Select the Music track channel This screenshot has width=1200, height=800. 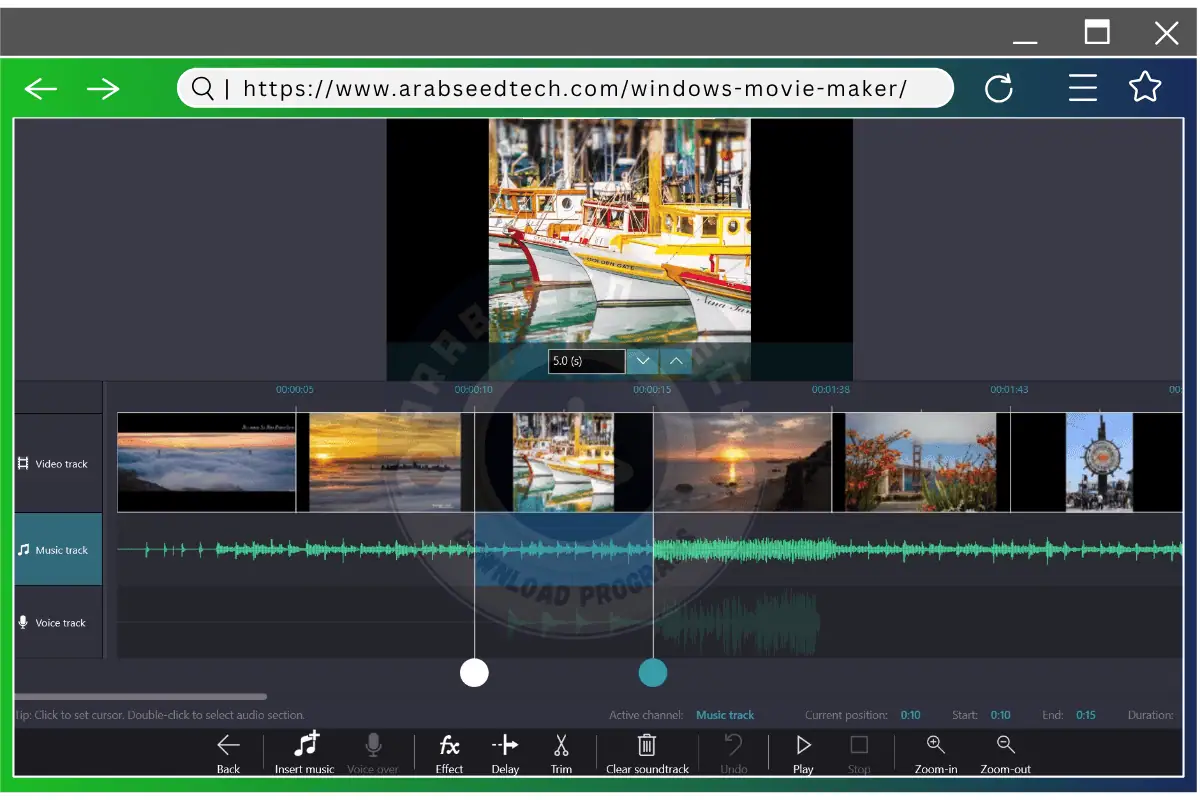pyautogui.click(x=58, y=550)
